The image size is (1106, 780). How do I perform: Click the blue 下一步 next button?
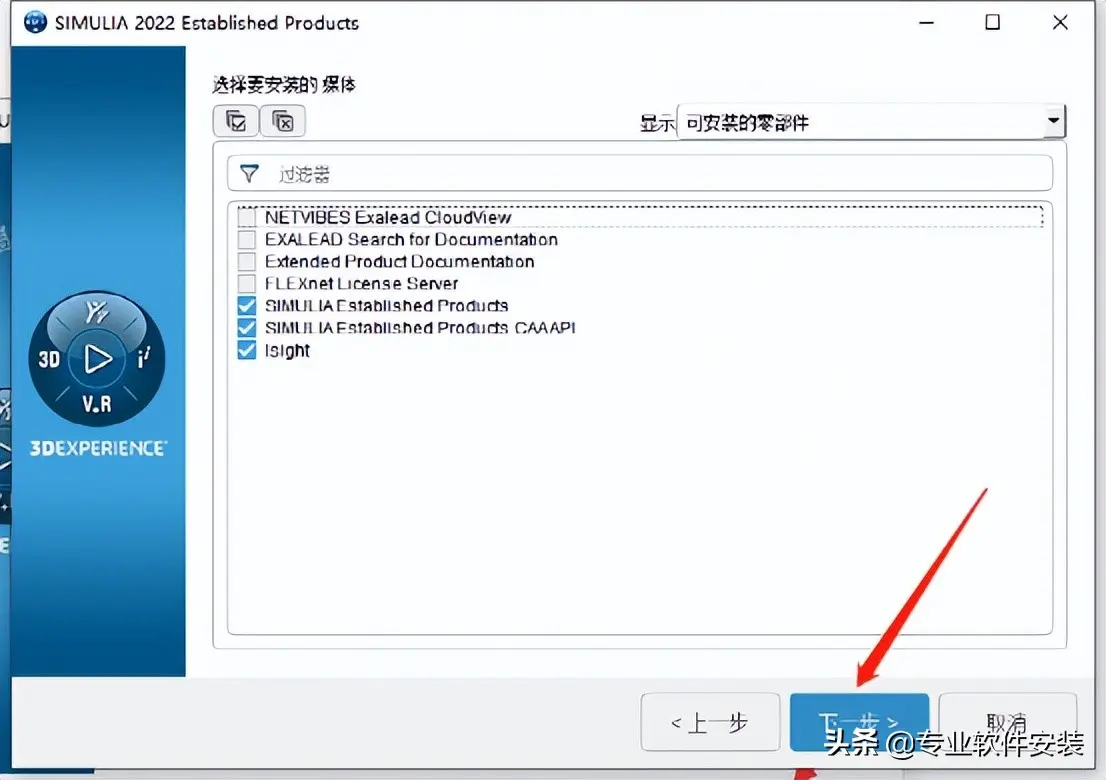[x=859, y=722]
